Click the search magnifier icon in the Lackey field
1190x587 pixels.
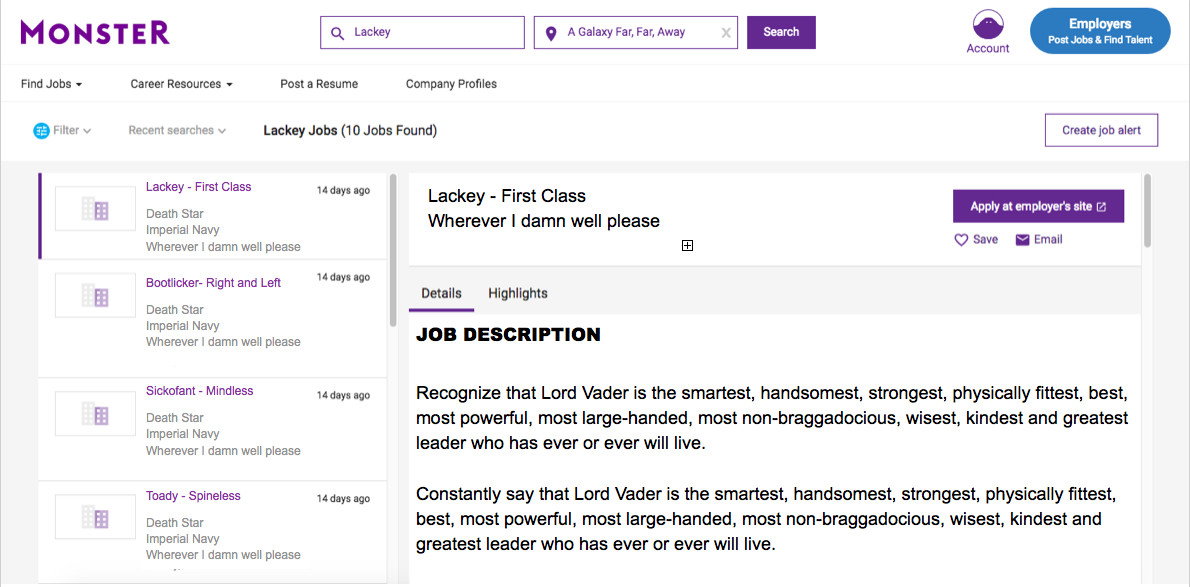click(x=338, y=33)
